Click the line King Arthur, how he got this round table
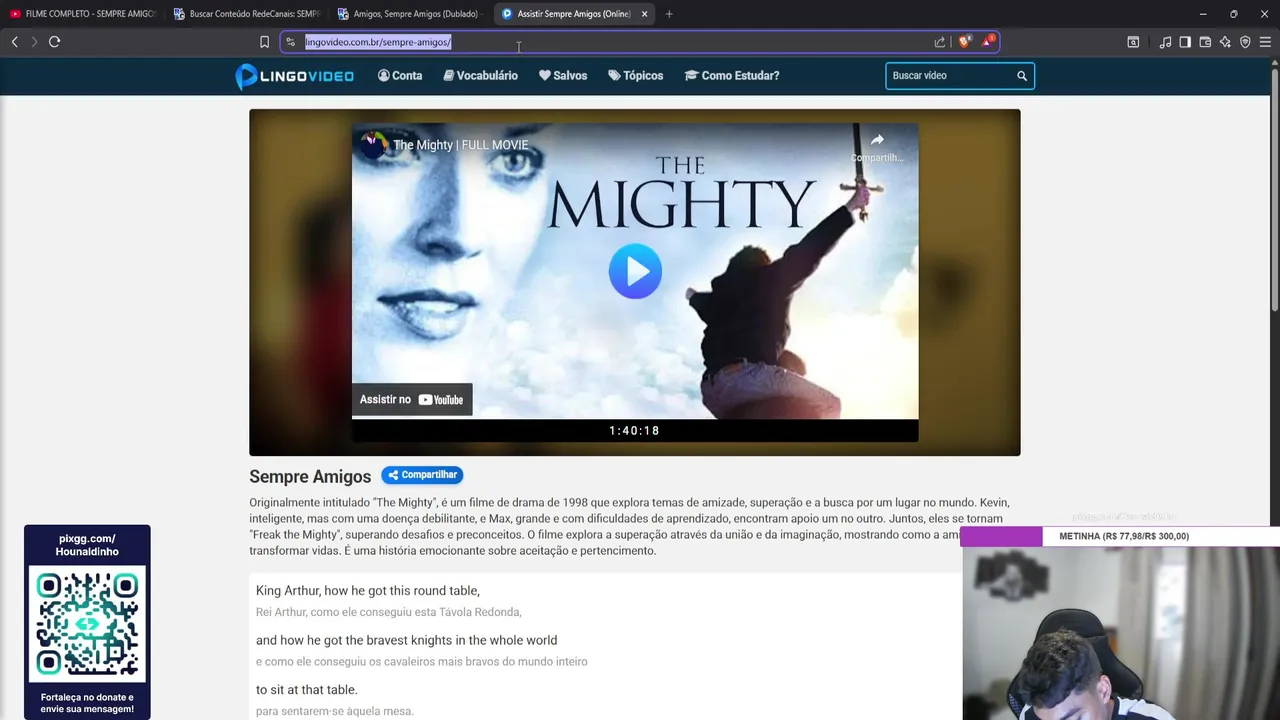Image resolution: width=1280 pixels, height=720 pixels. (368, 591)
